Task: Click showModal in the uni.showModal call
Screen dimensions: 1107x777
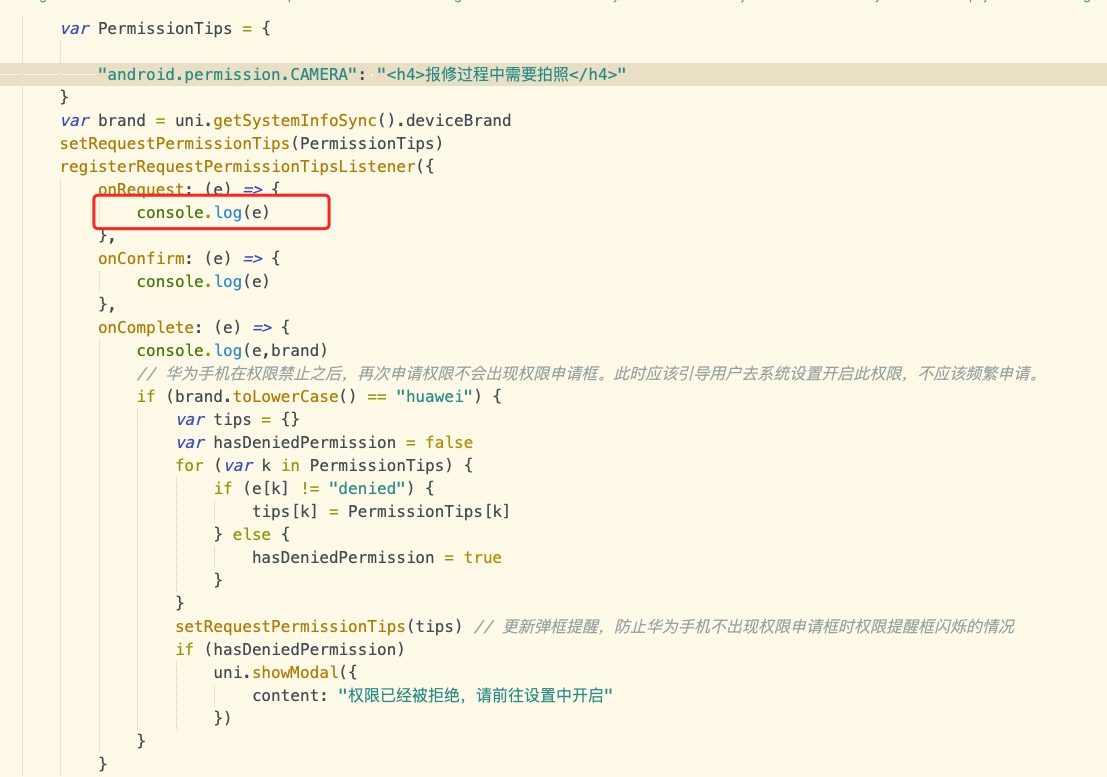Action: pos(295,672)
